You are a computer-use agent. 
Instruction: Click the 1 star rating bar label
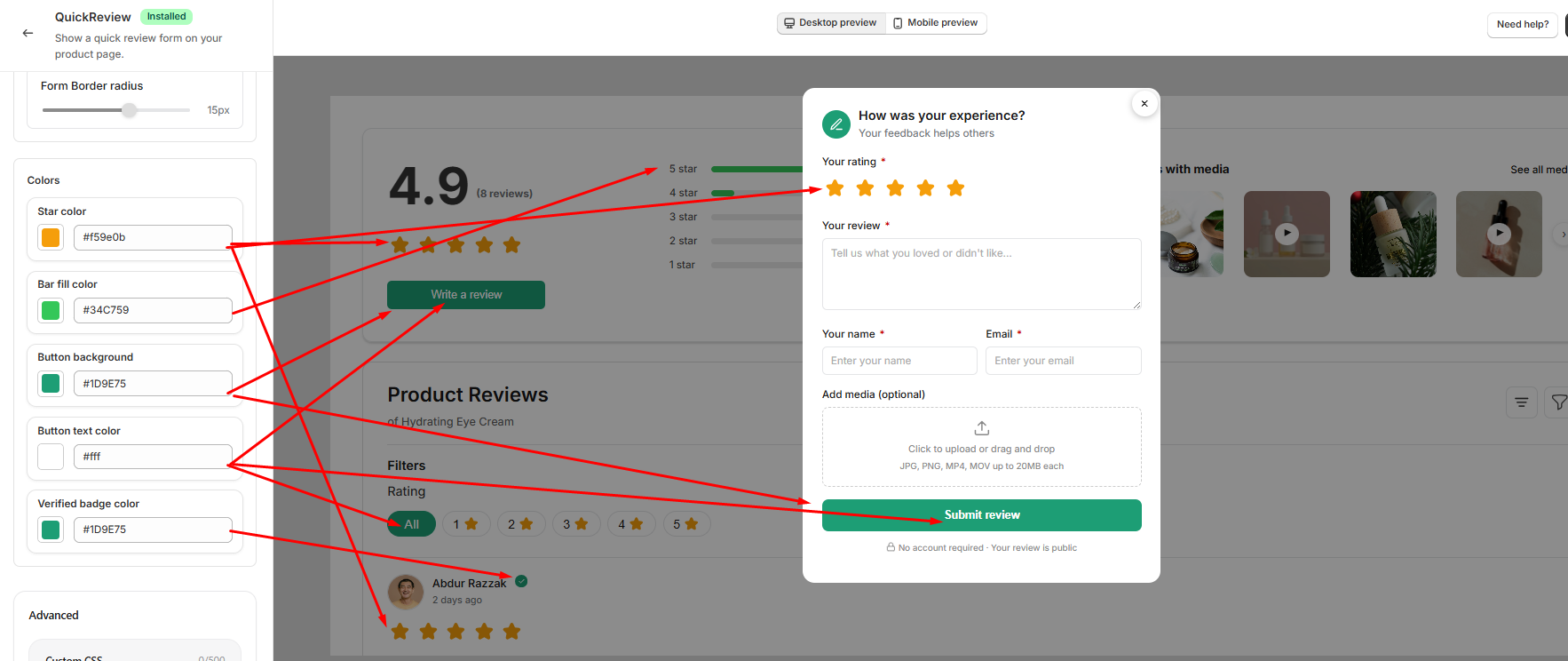(682, 265)
